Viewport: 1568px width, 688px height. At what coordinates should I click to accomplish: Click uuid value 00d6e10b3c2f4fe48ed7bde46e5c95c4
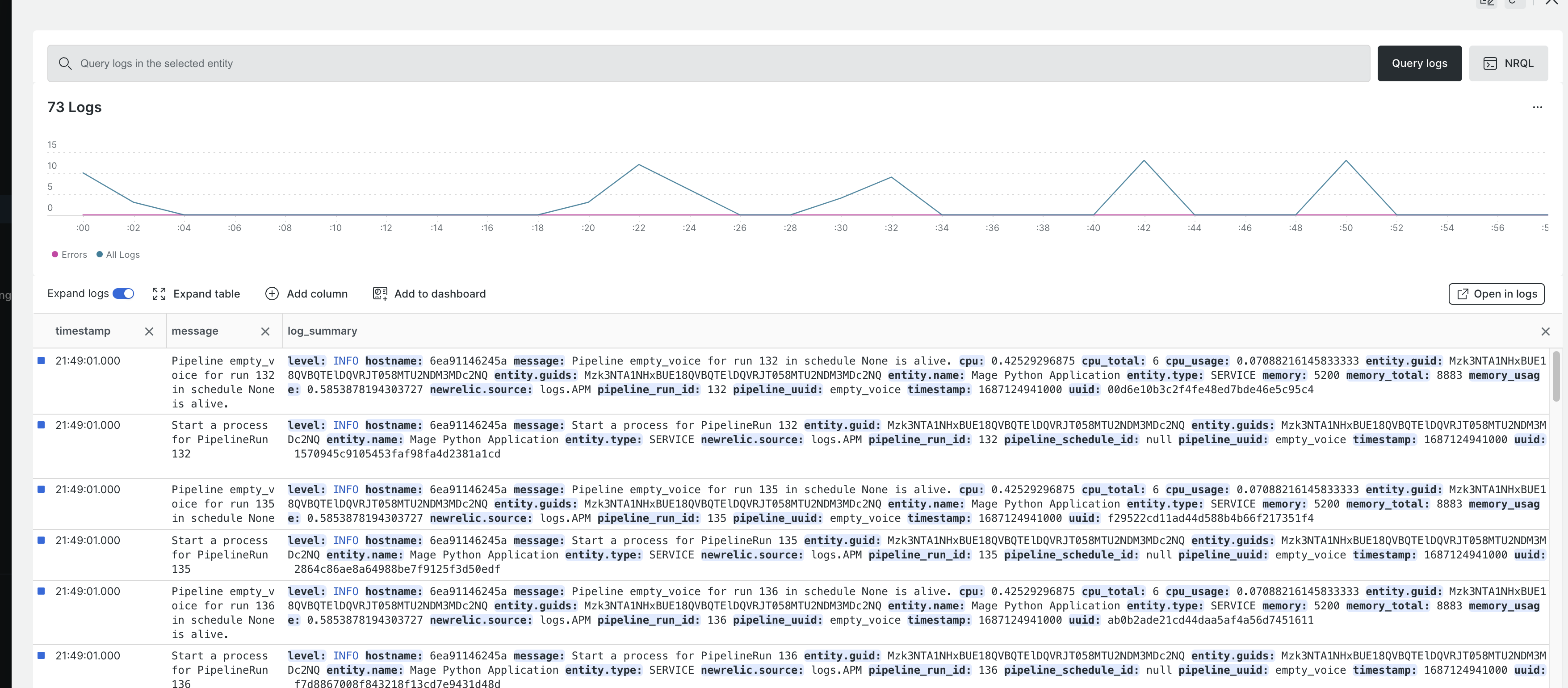1210,390
